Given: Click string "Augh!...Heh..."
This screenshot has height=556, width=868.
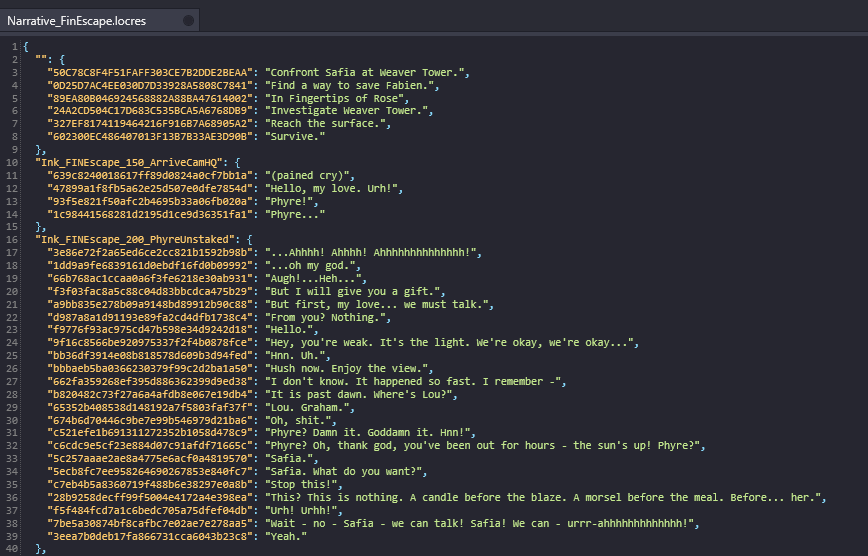Looking at the screenshot, I should click(x=313, y=278).
